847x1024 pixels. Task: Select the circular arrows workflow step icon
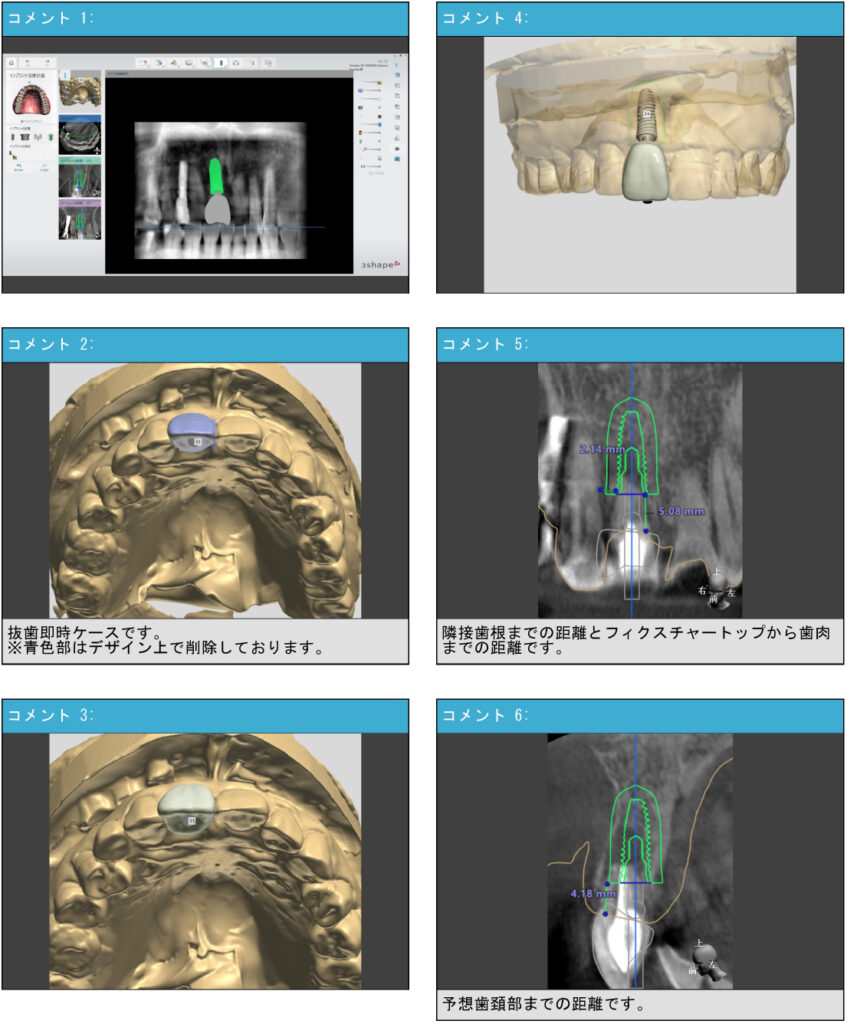tap(236, 61)
